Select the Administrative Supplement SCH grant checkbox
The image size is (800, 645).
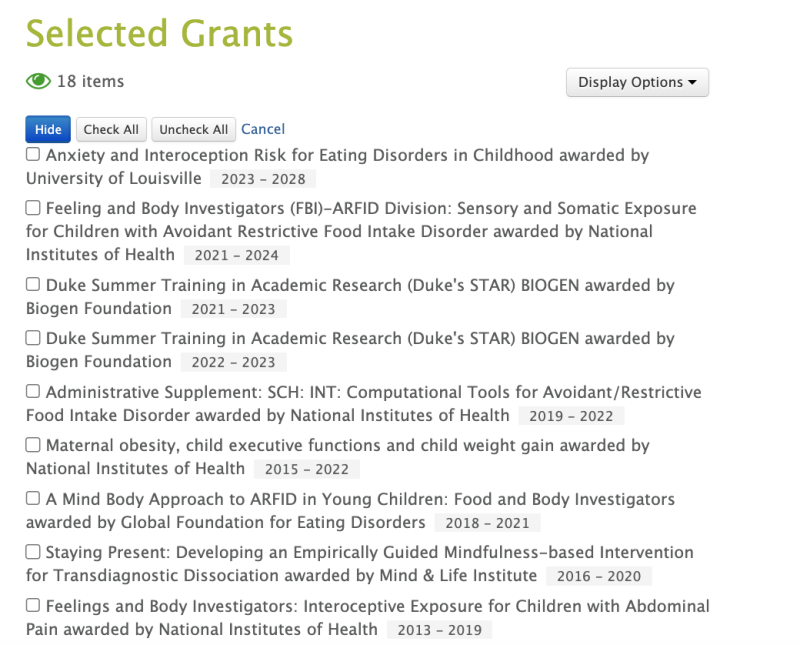coord(32,392)
